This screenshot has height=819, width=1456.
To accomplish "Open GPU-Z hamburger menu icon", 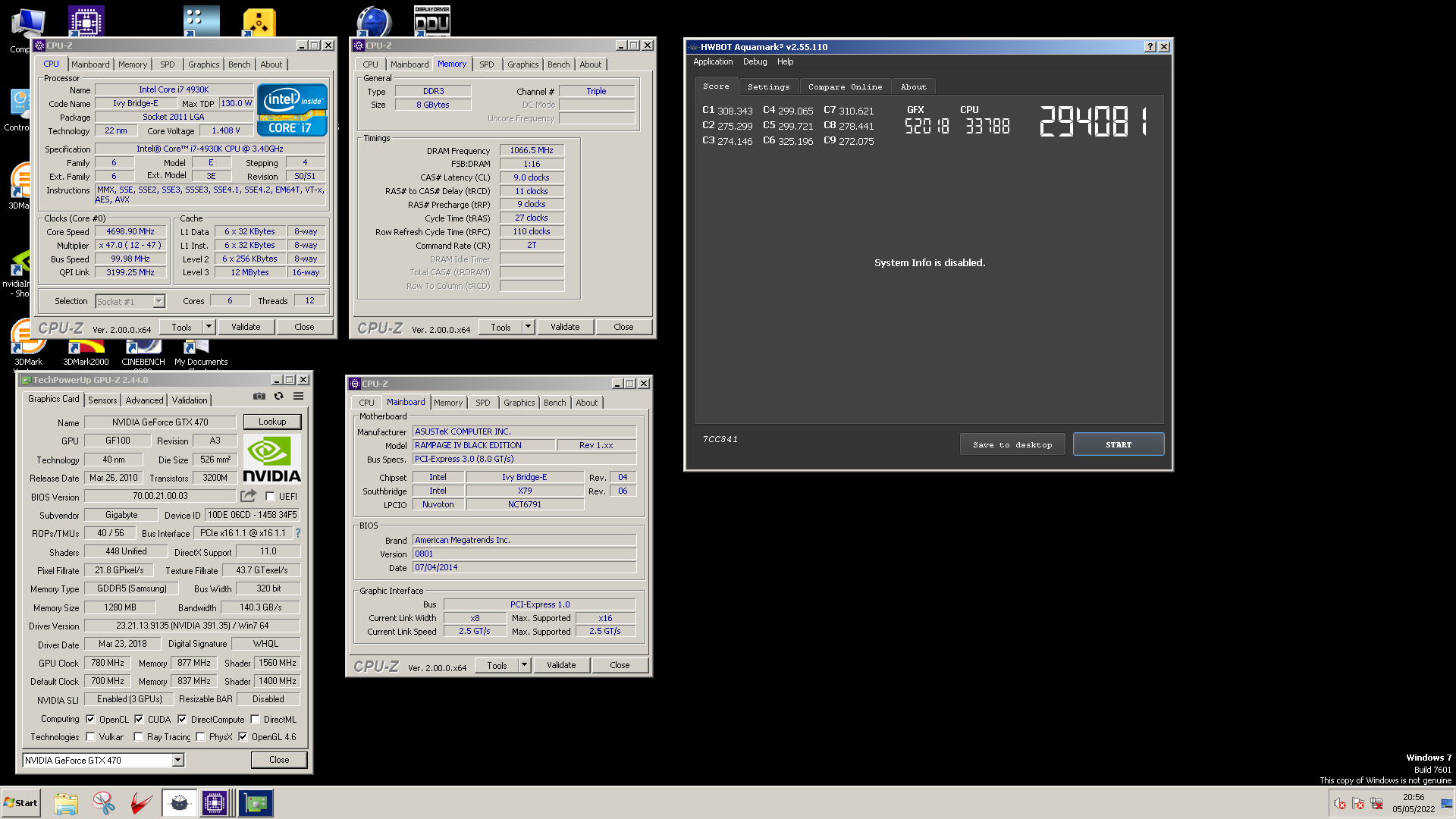I will (x=299, y=396).
